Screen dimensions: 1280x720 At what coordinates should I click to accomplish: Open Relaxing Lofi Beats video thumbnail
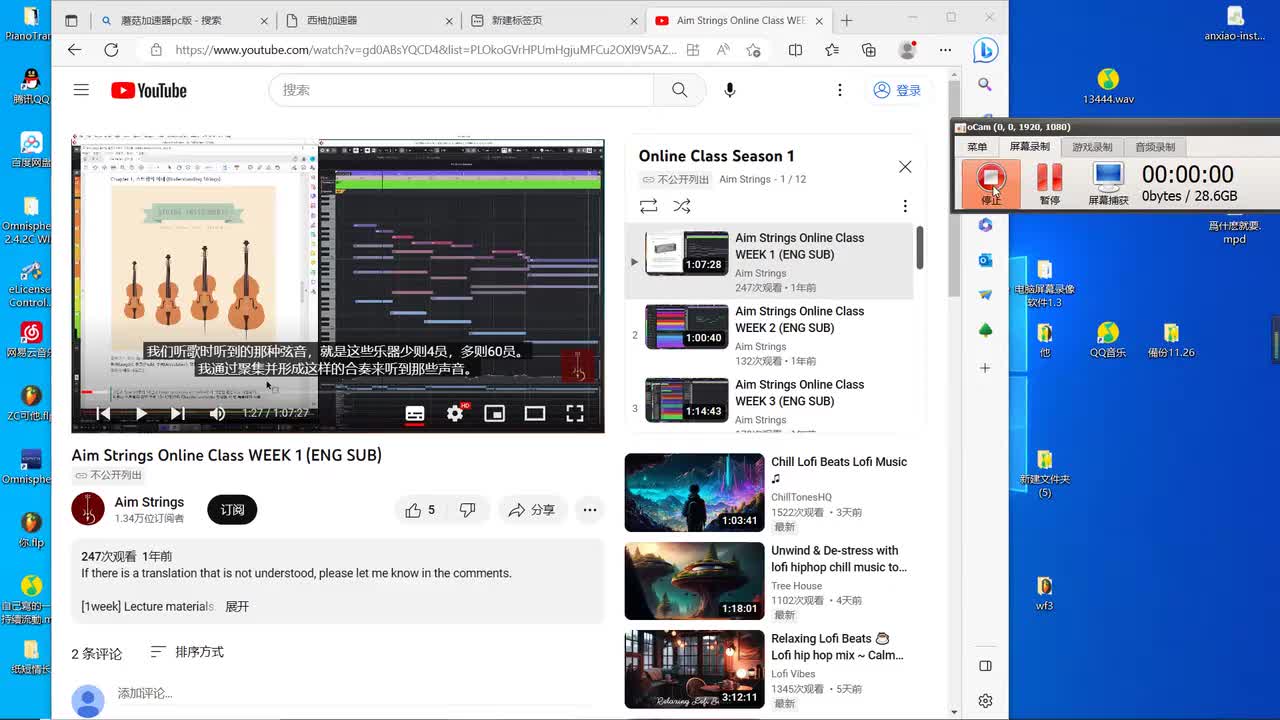(694, 669)
